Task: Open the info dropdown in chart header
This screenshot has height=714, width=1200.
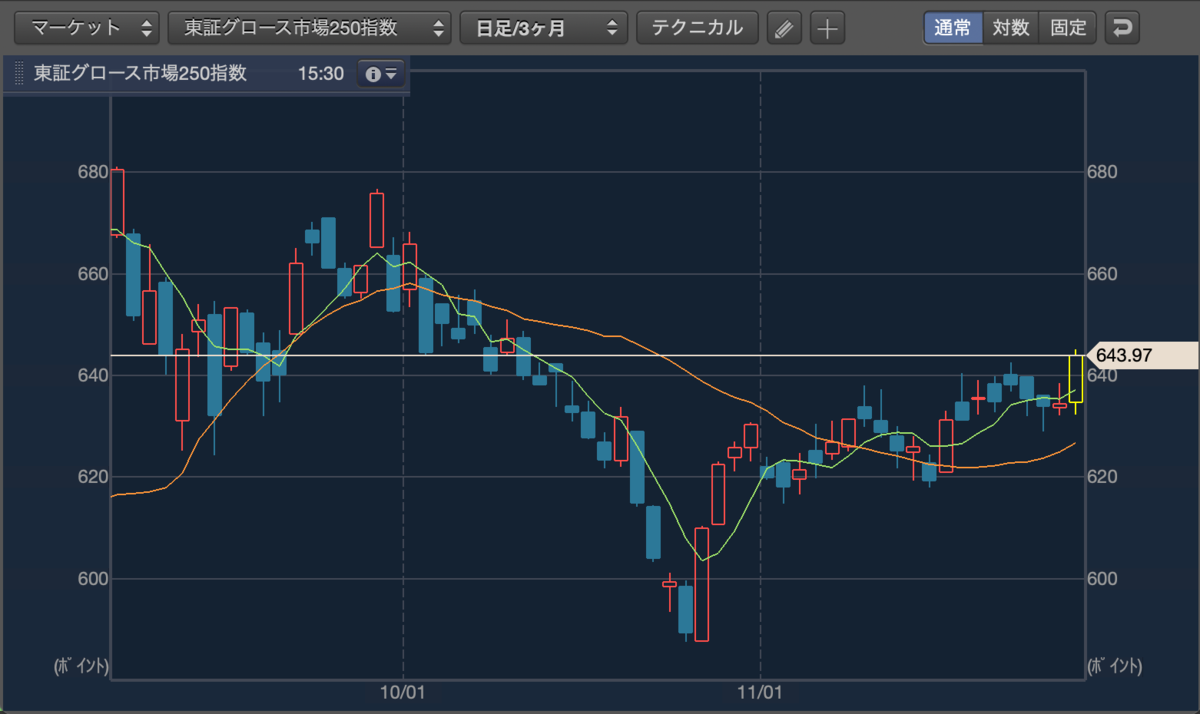Action: click(381, 74)
